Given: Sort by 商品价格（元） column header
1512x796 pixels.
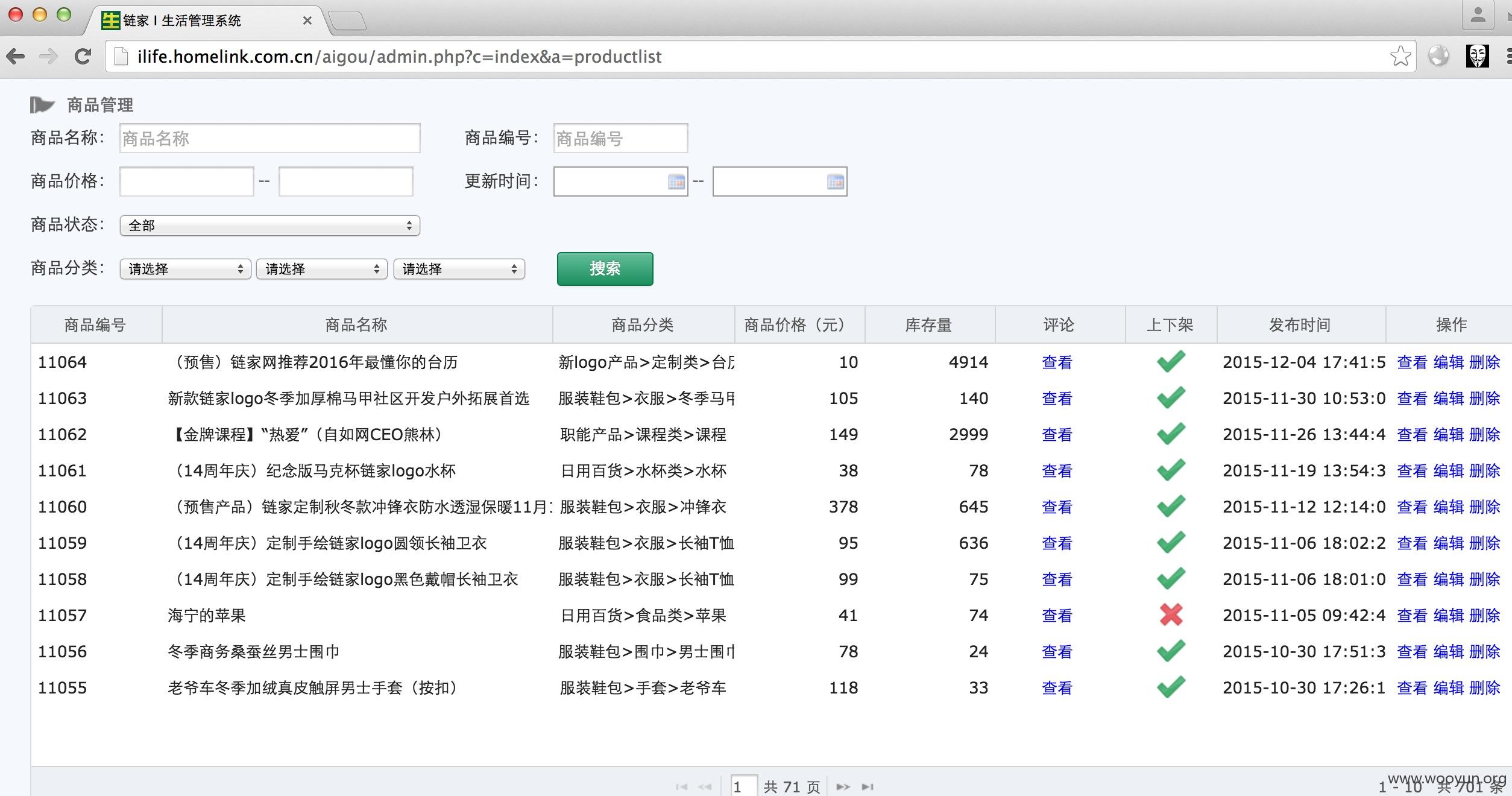Looking at the screenshot, I should [x=799, y=325].
